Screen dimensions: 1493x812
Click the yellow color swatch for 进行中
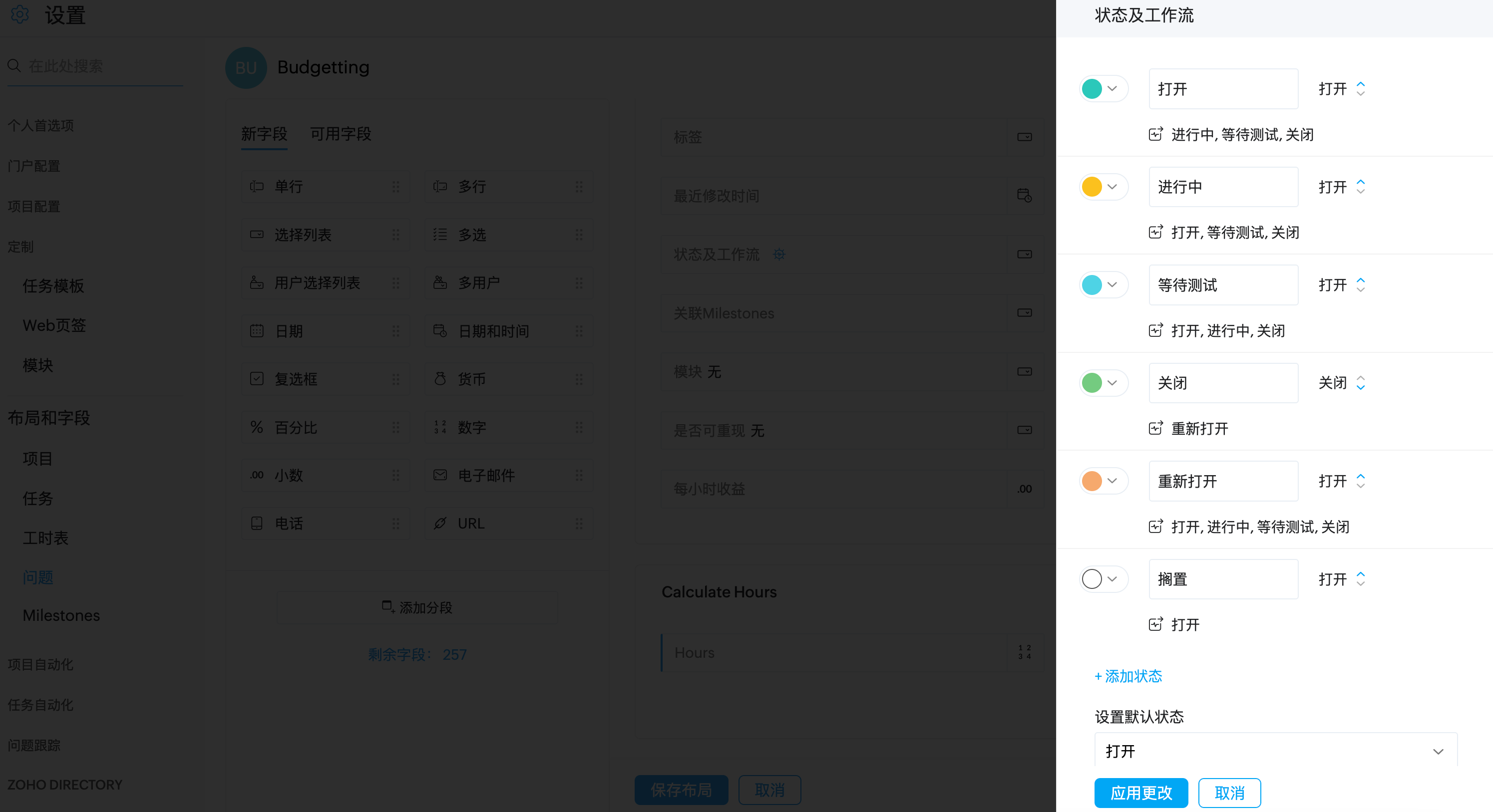[x=1092, y=187]
